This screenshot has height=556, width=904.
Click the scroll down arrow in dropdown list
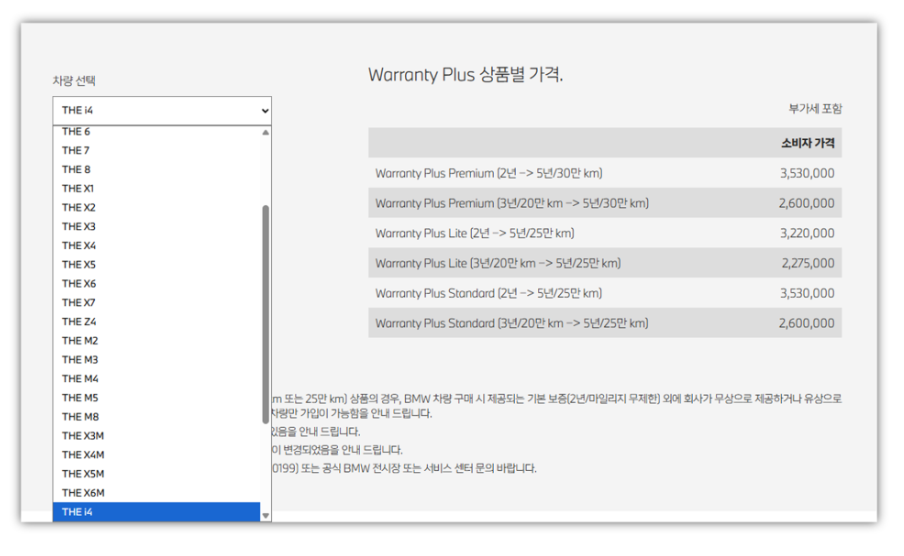point(265,515)
